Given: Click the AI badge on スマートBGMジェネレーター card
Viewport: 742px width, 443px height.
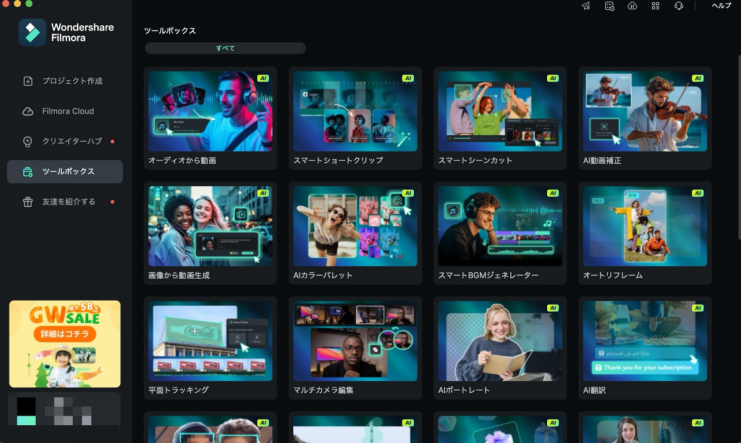Looking at the screenshot, I should pos(553,193).
